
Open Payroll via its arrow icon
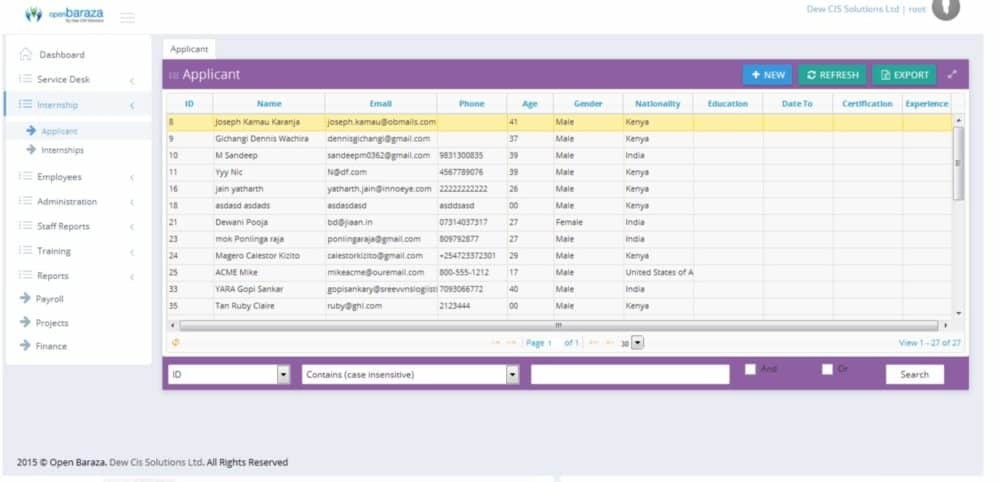(26, 299)
